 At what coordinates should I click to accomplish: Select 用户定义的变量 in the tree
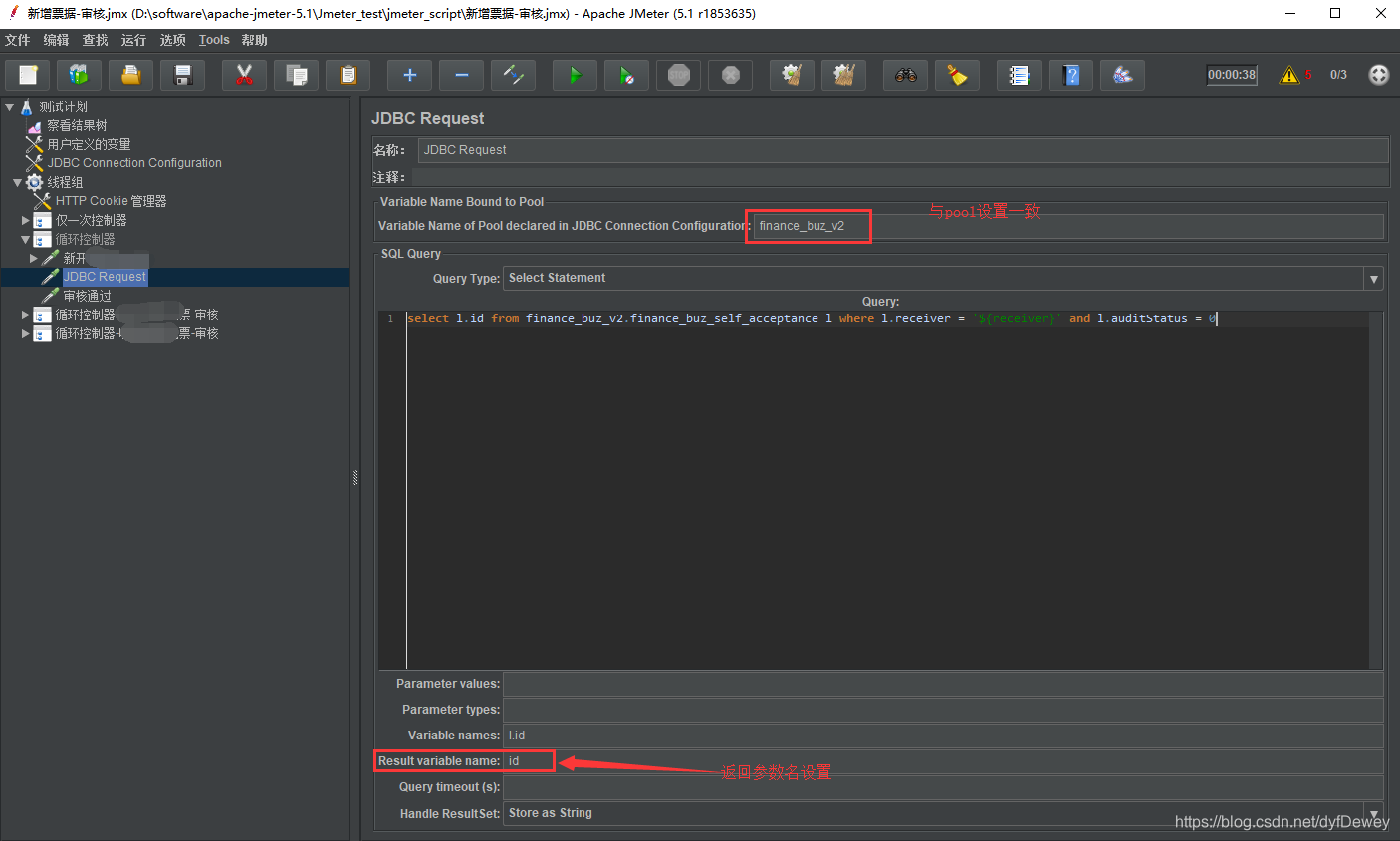click(90, 144)
